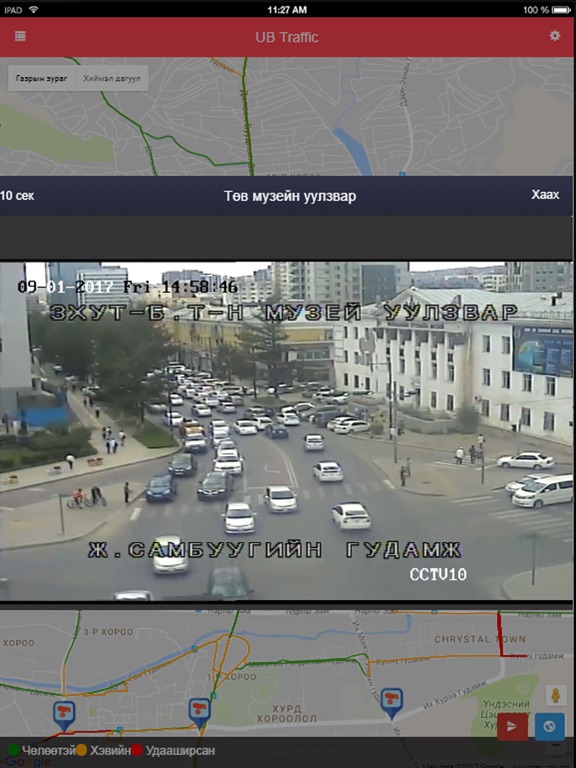The height and width of the screenshot is (768, 576).
Task: Click the CCTV10 traffic camera video frame
Action: click(286, 431)
